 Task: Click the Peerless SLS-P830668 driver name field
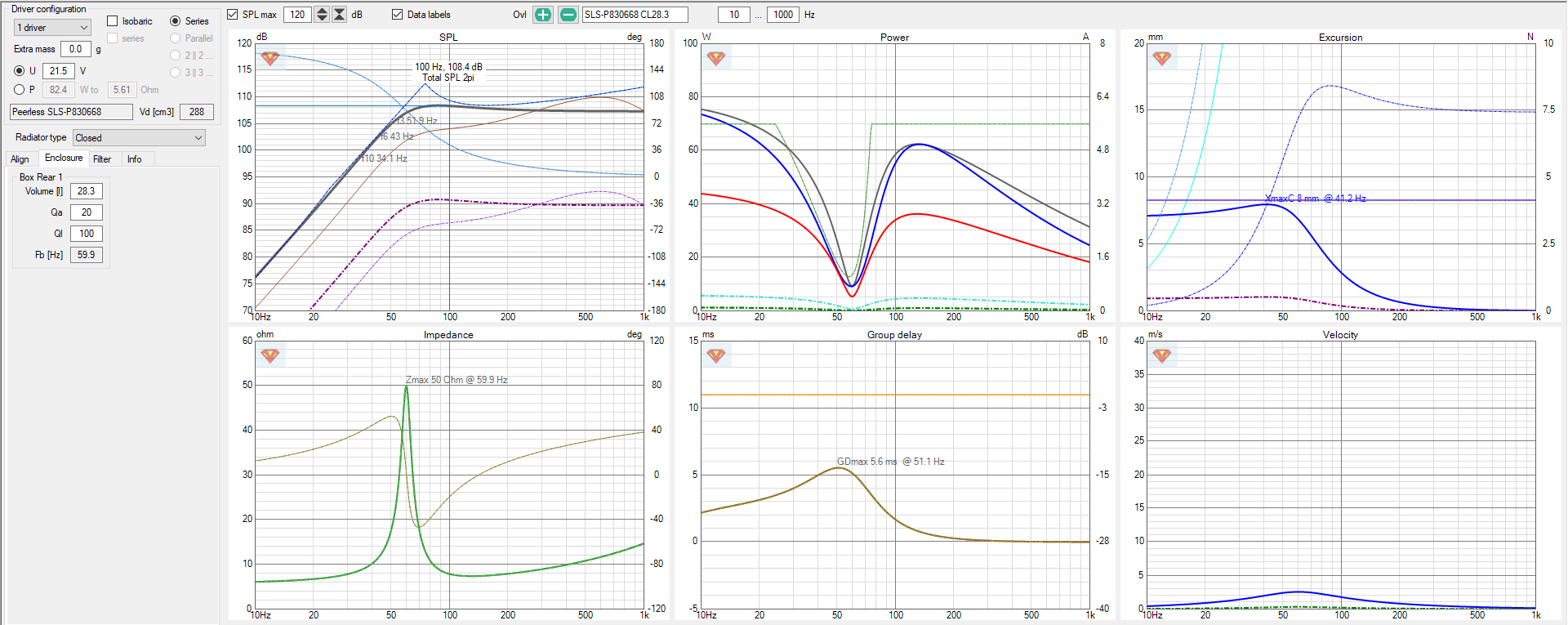click(x=71, y=112)
